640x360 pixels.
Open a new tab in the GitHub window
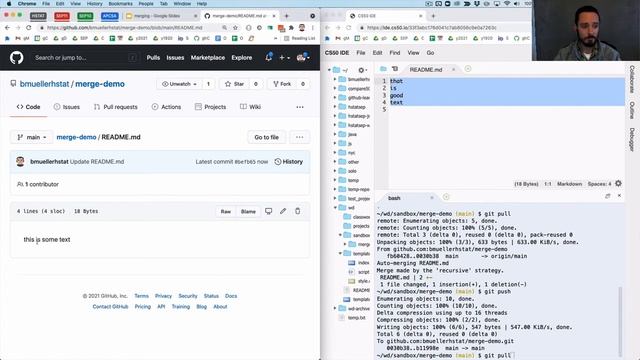point(287,16)
